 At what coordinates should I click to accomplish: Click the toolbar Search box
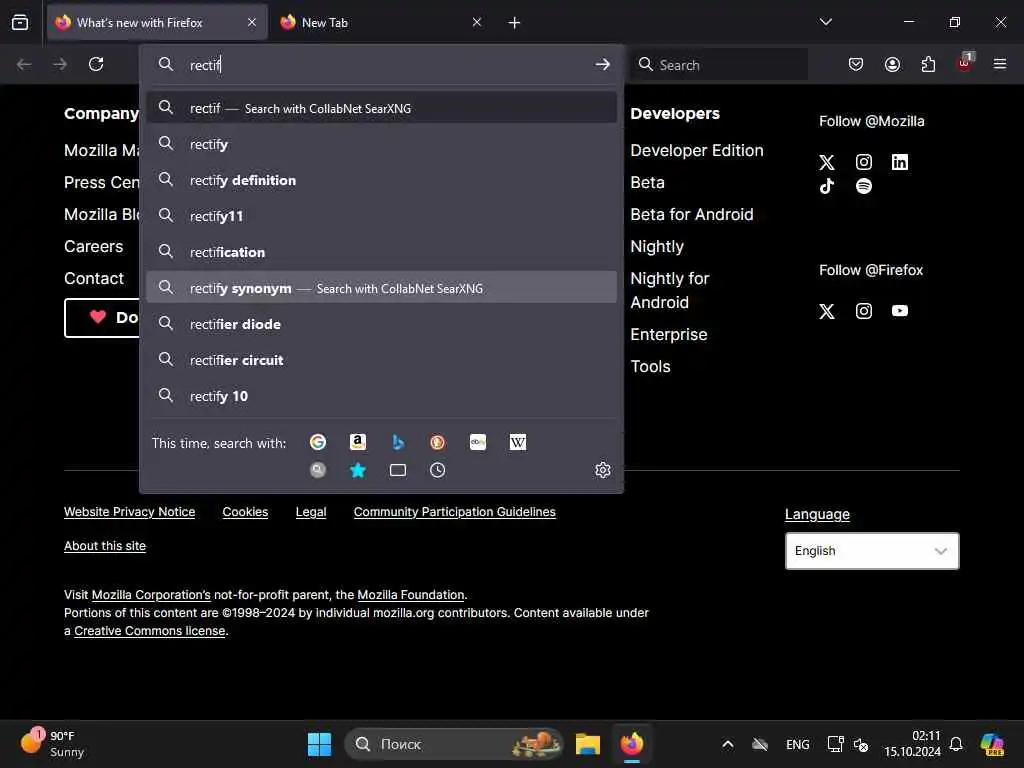[720, 64]
